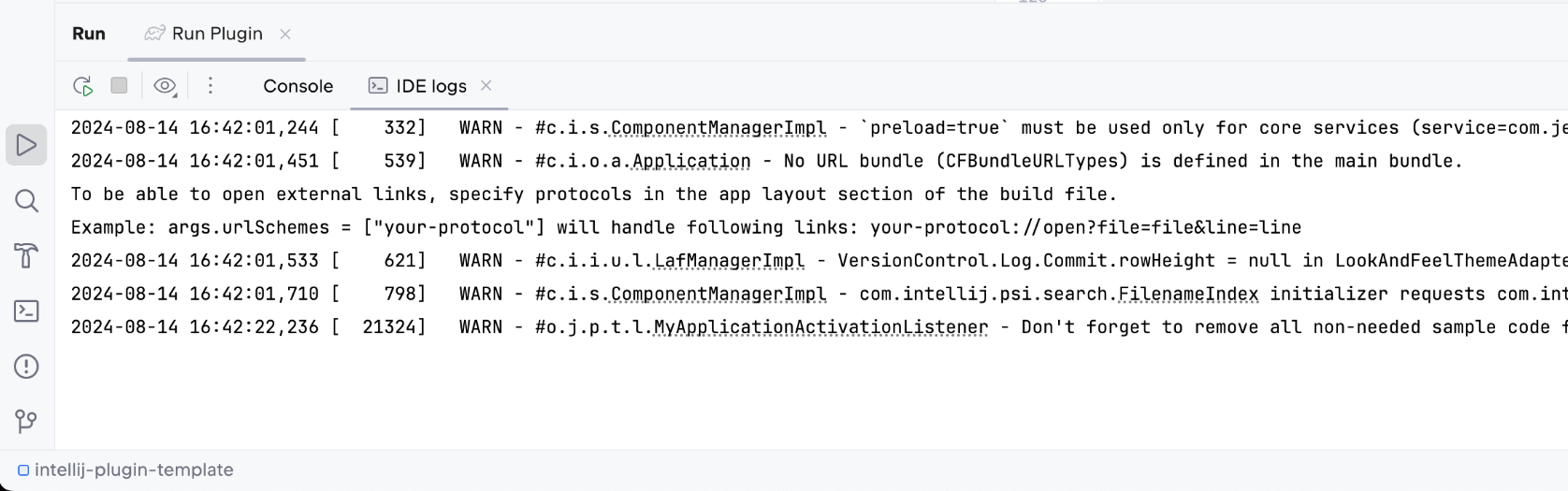The image size is (1568, 491).
Task: Click the Run tool window title label
Action: (89, 34)
